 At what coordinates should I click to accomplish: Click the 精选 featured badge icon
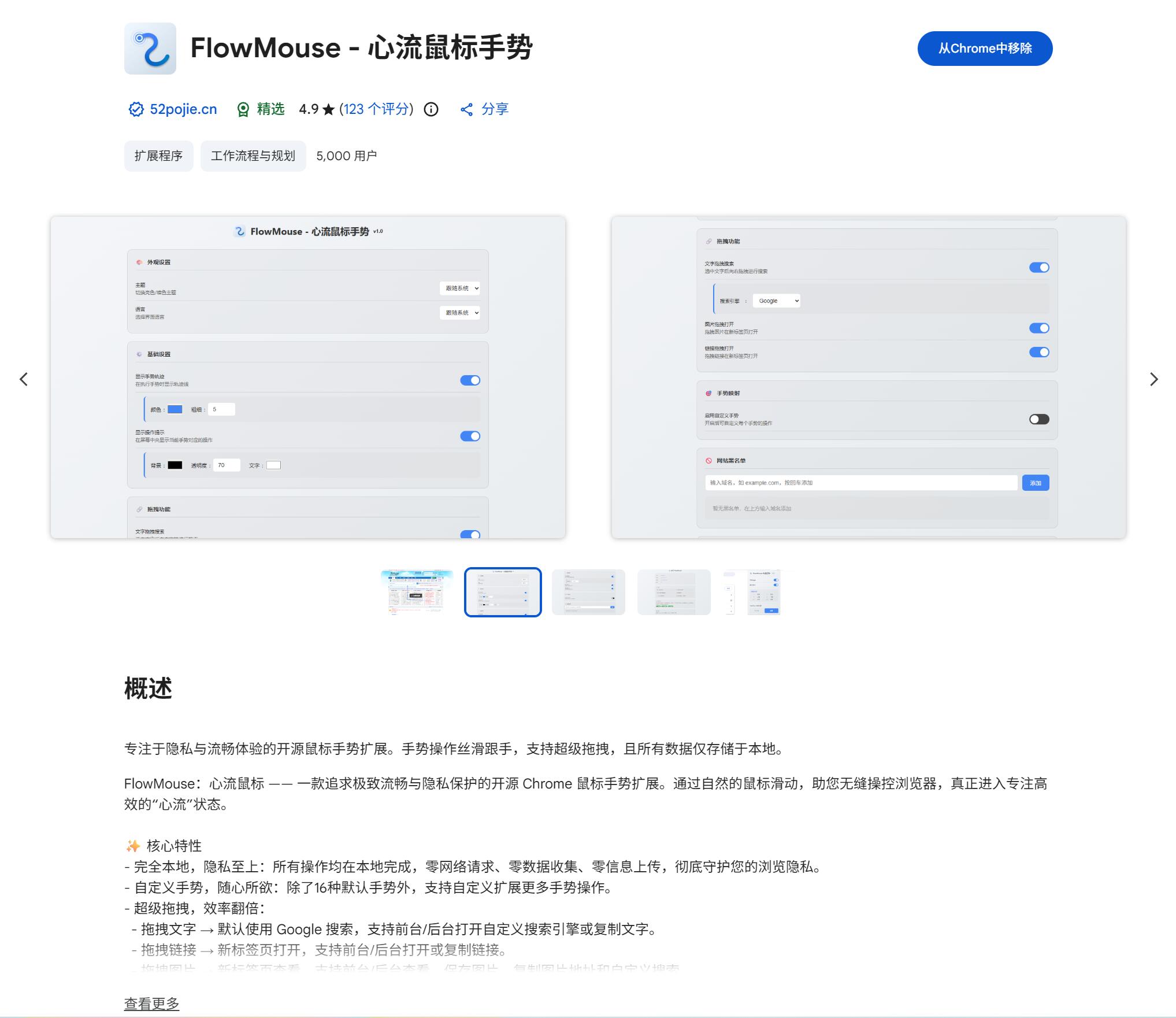tap(244, 109)
